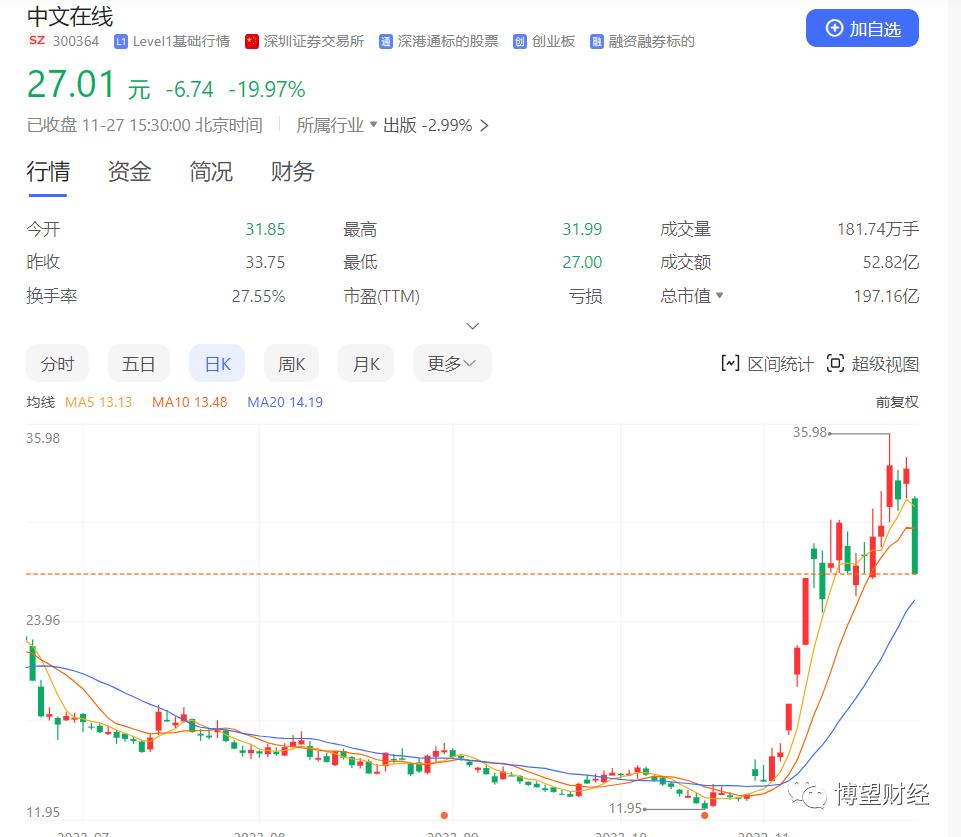Select the 周K chart view

[x=291, y=364]
